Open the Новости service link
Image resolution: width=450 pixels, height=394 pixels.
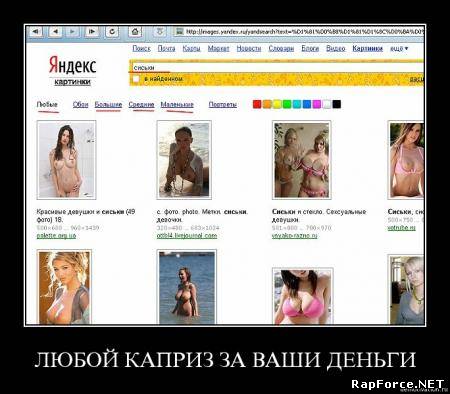(x=249, y=49)
